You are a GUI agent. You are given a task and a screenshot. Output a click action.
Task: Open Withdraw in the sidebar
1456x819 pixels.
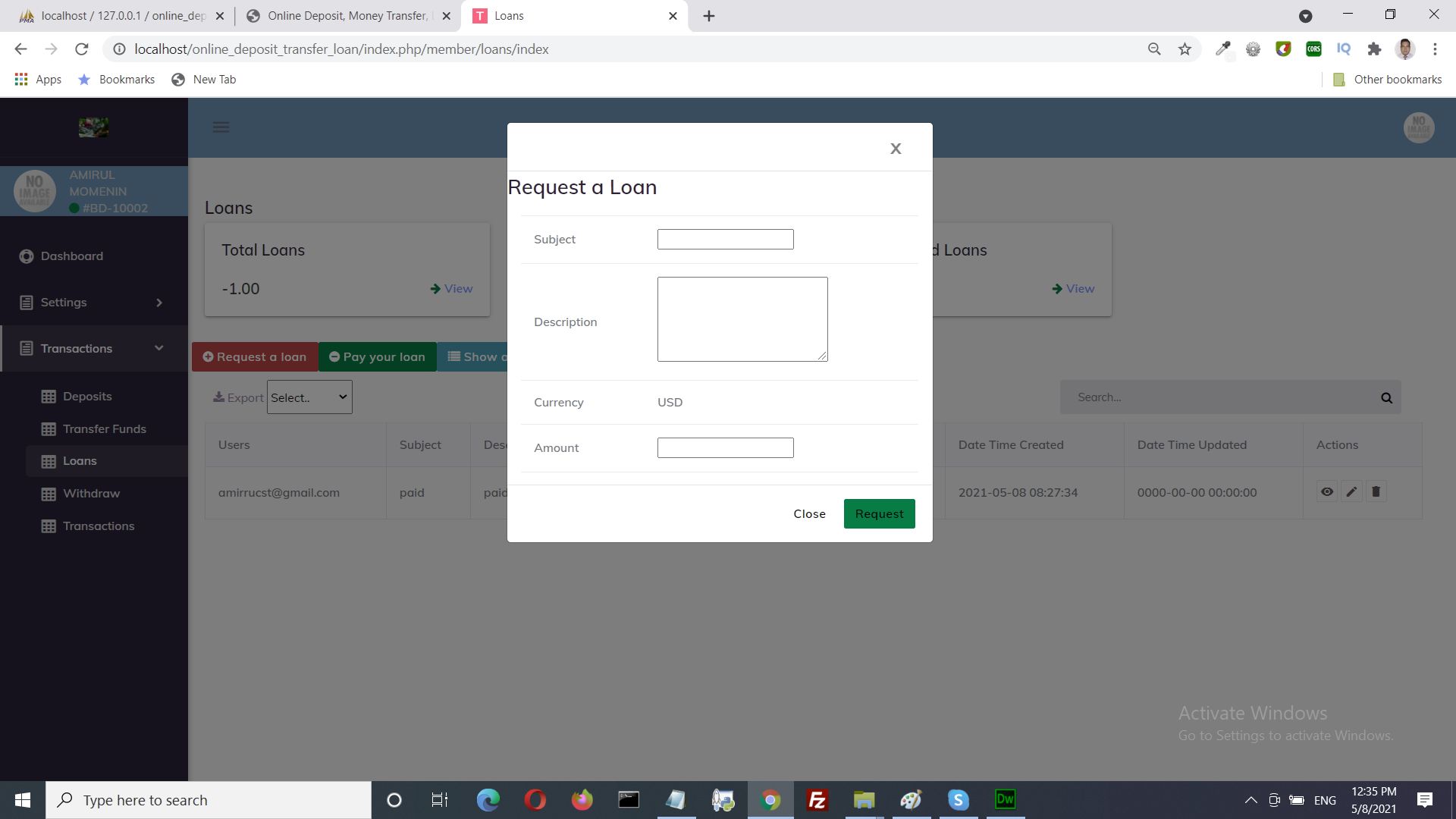coord(91,494)
